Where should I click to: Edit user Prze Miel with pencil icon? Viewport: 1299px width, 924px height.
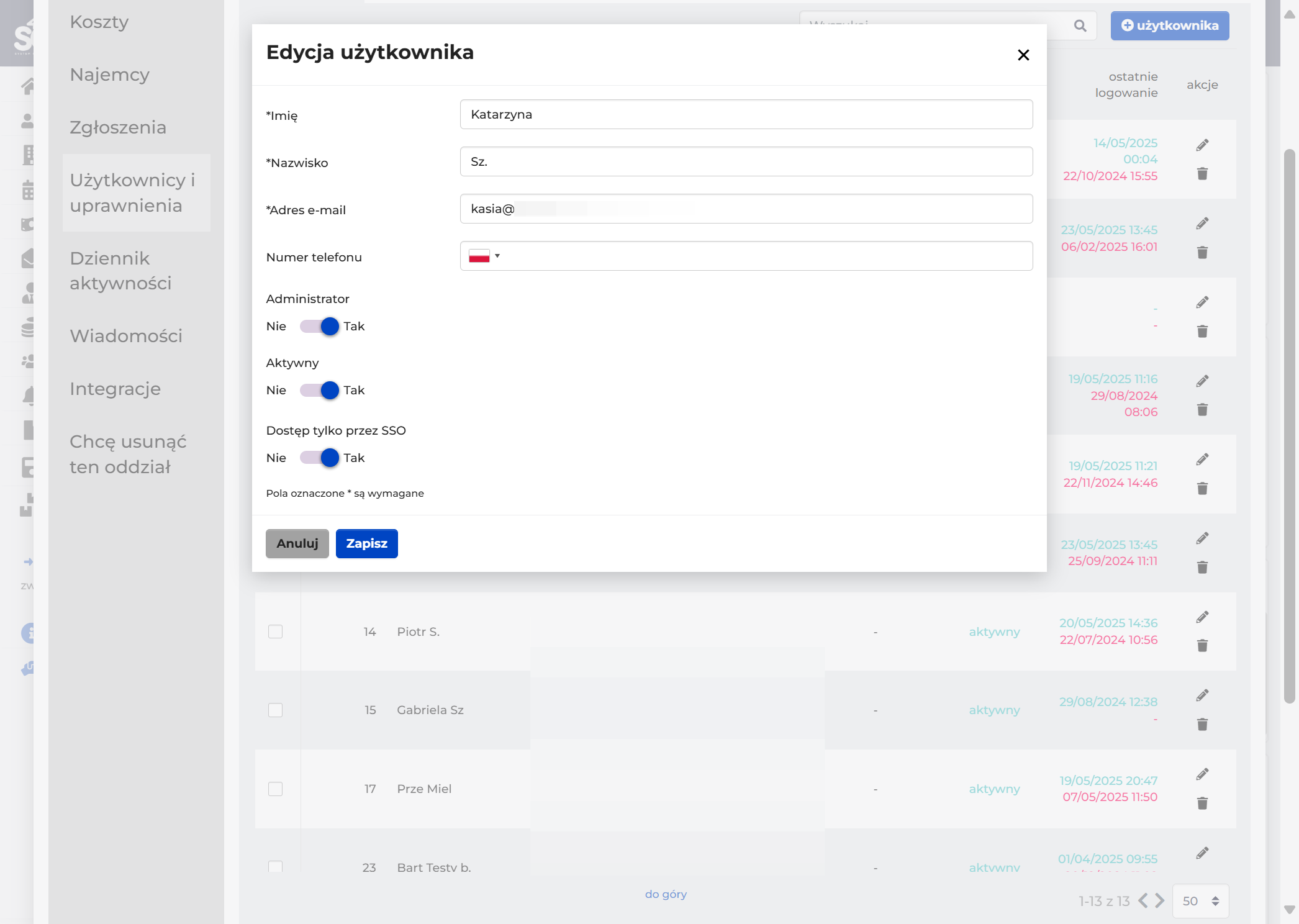click(1202, 774)
